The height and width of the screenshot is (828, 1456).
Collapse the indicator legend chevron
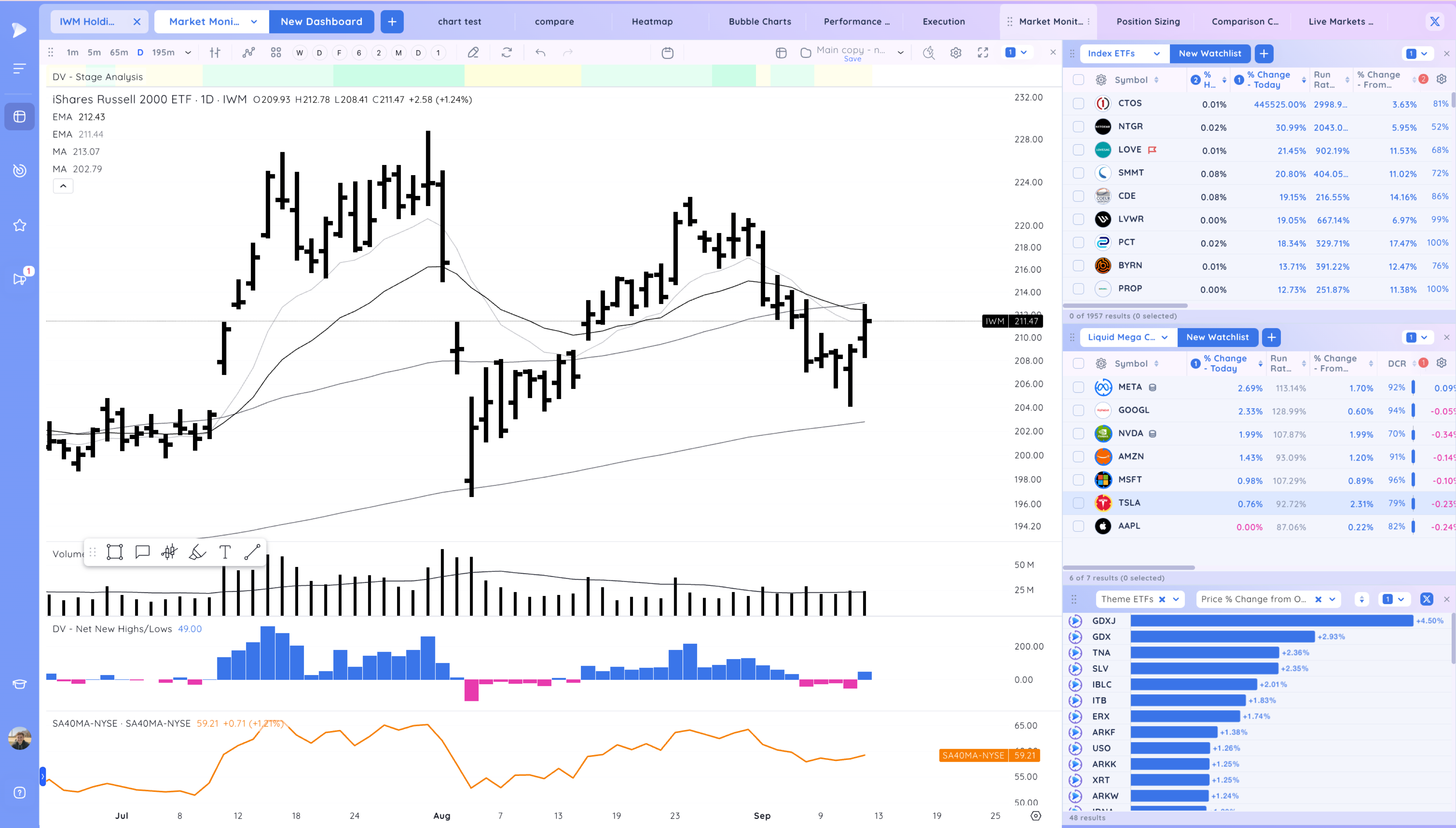tap(63, 186)
